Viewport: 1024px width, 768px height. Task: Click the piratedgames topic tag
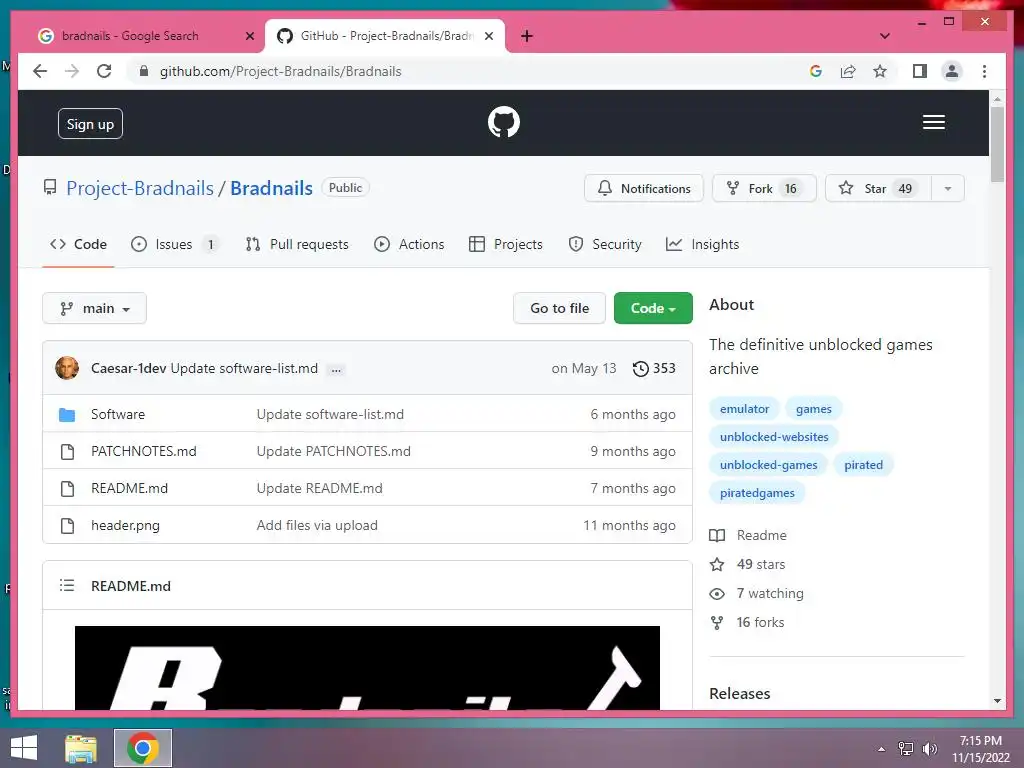pos(758,493)
